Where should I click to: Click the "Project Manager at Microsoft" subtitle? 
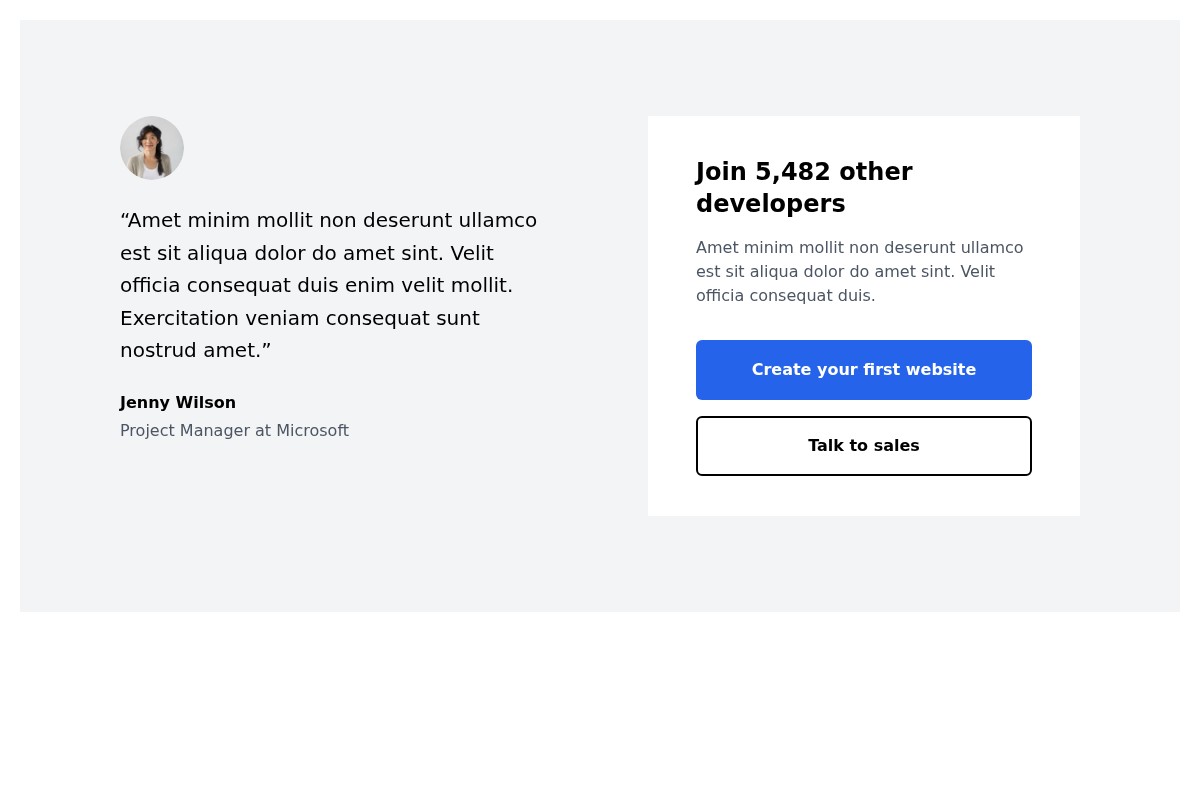(x=234, y=431)
